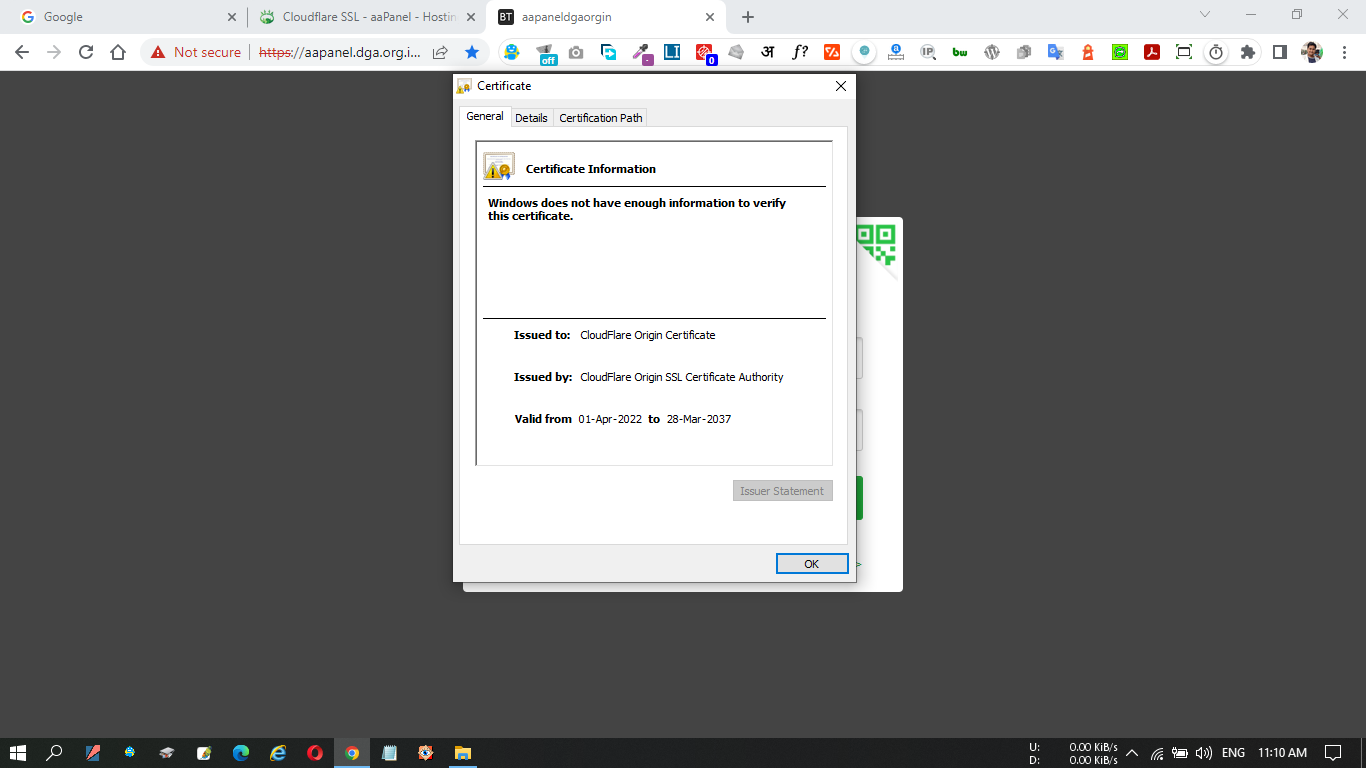Open the Chrome three-dot menu

click(x=1344, y=52)
